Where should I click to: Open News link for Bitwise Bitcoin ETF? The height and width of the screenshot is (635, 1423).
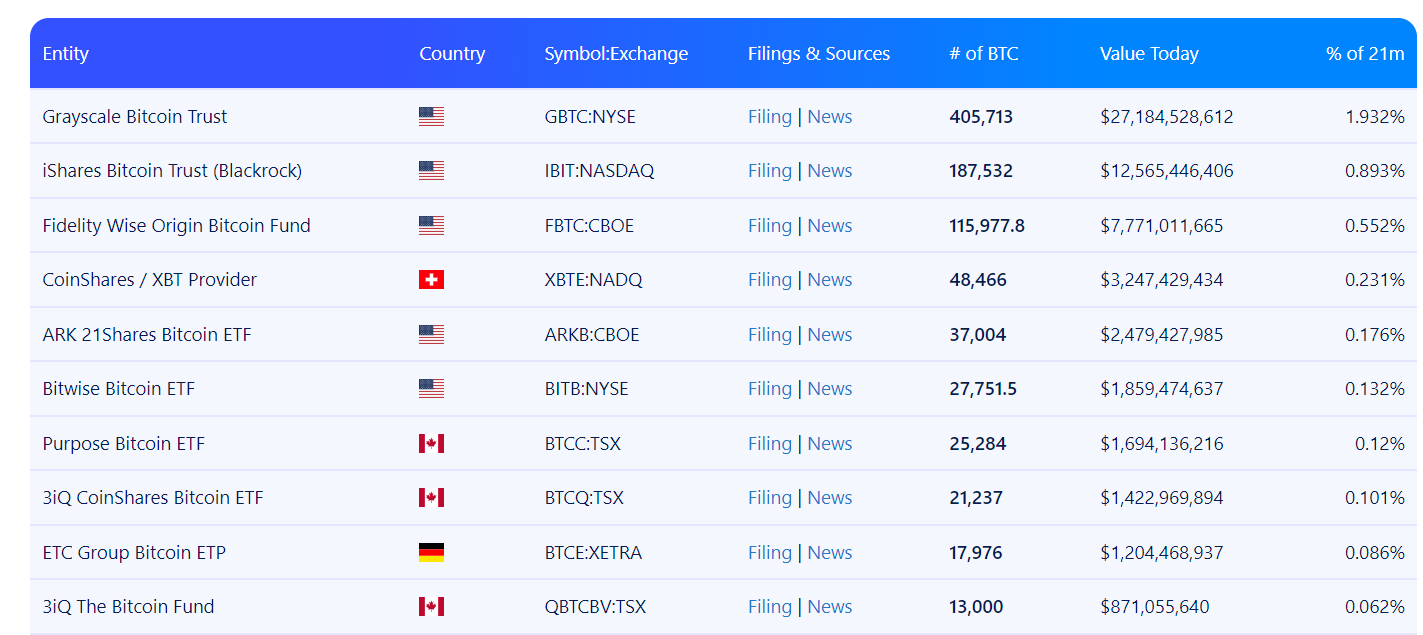point(830,389)
